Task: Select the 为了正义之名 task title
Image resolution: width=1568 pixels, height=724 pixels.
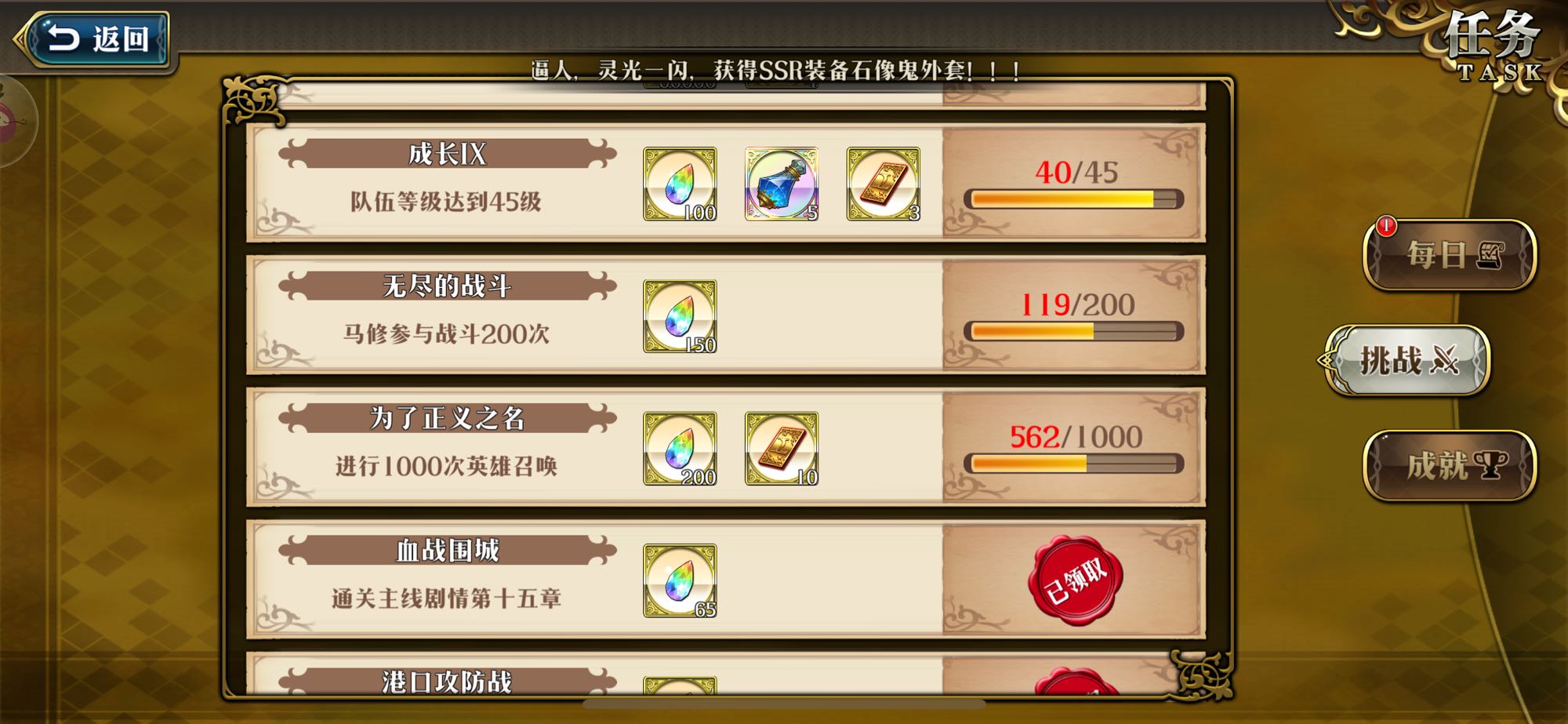Action: coord(447,418)
